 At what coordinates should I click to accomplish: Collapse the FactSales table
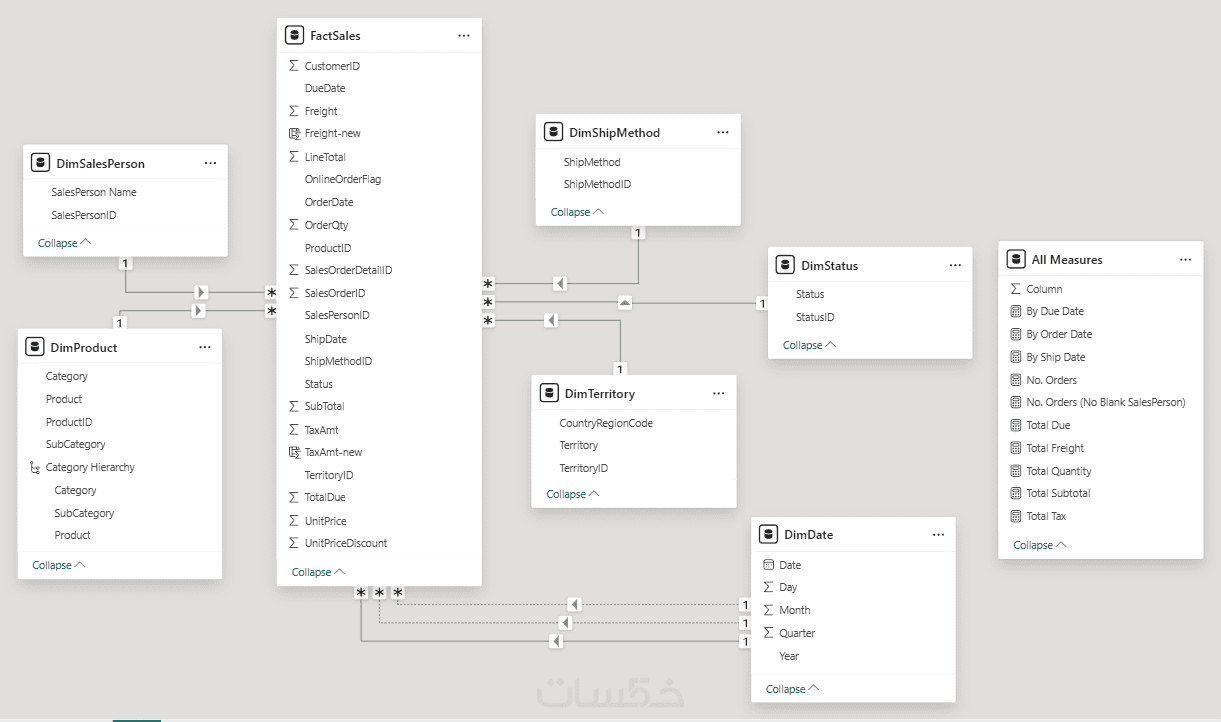pyautogui.click(x=318, y=572)
